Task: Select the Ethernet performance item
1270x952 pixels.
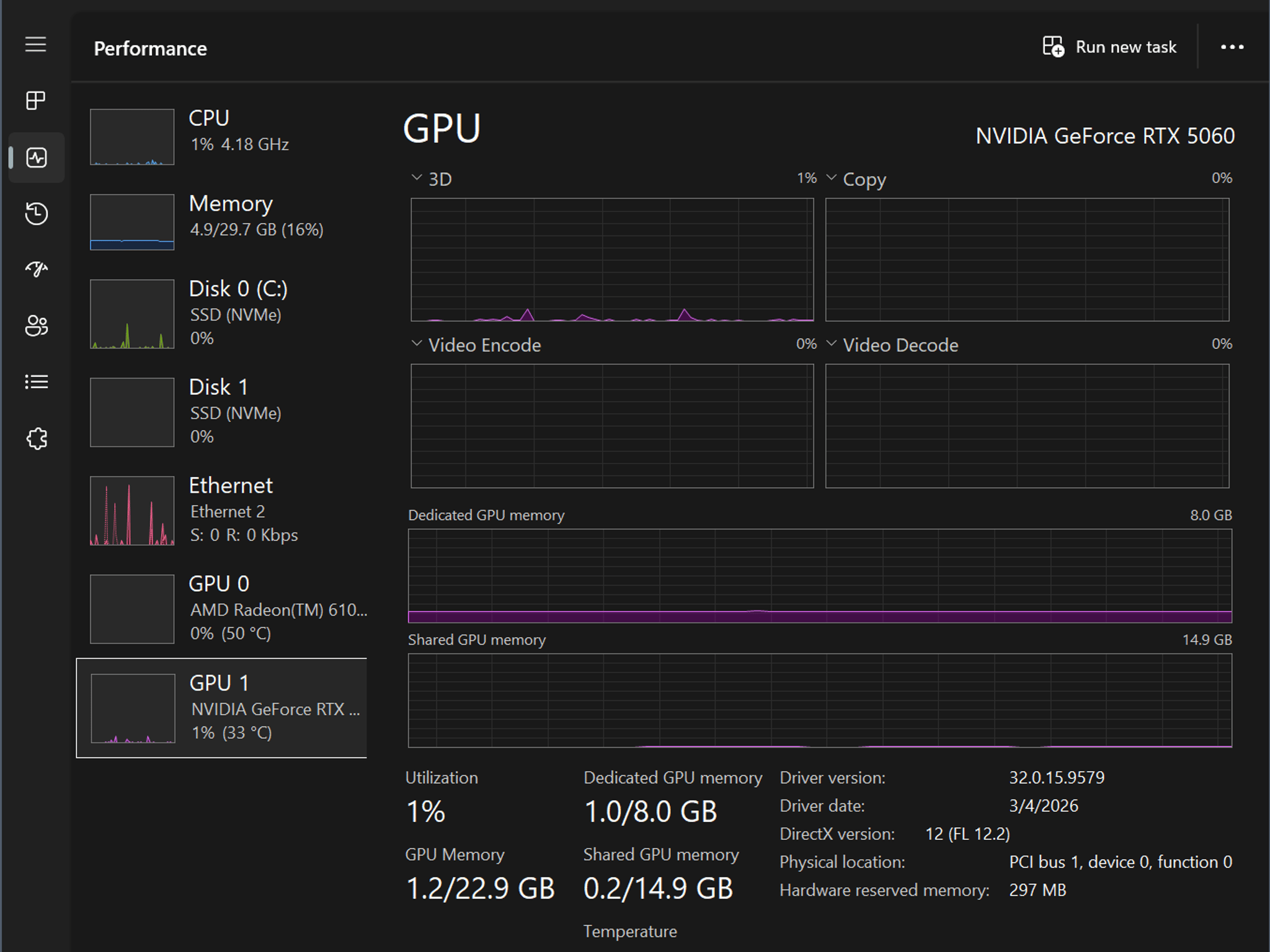Action: point(221,510)
